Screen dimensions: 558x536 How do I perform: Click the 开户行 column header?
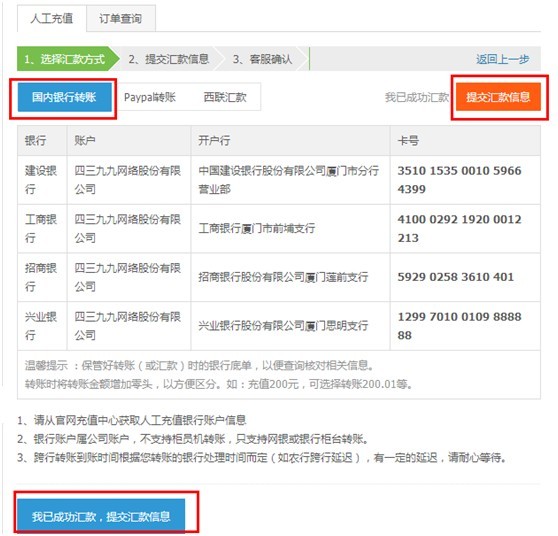214,141
